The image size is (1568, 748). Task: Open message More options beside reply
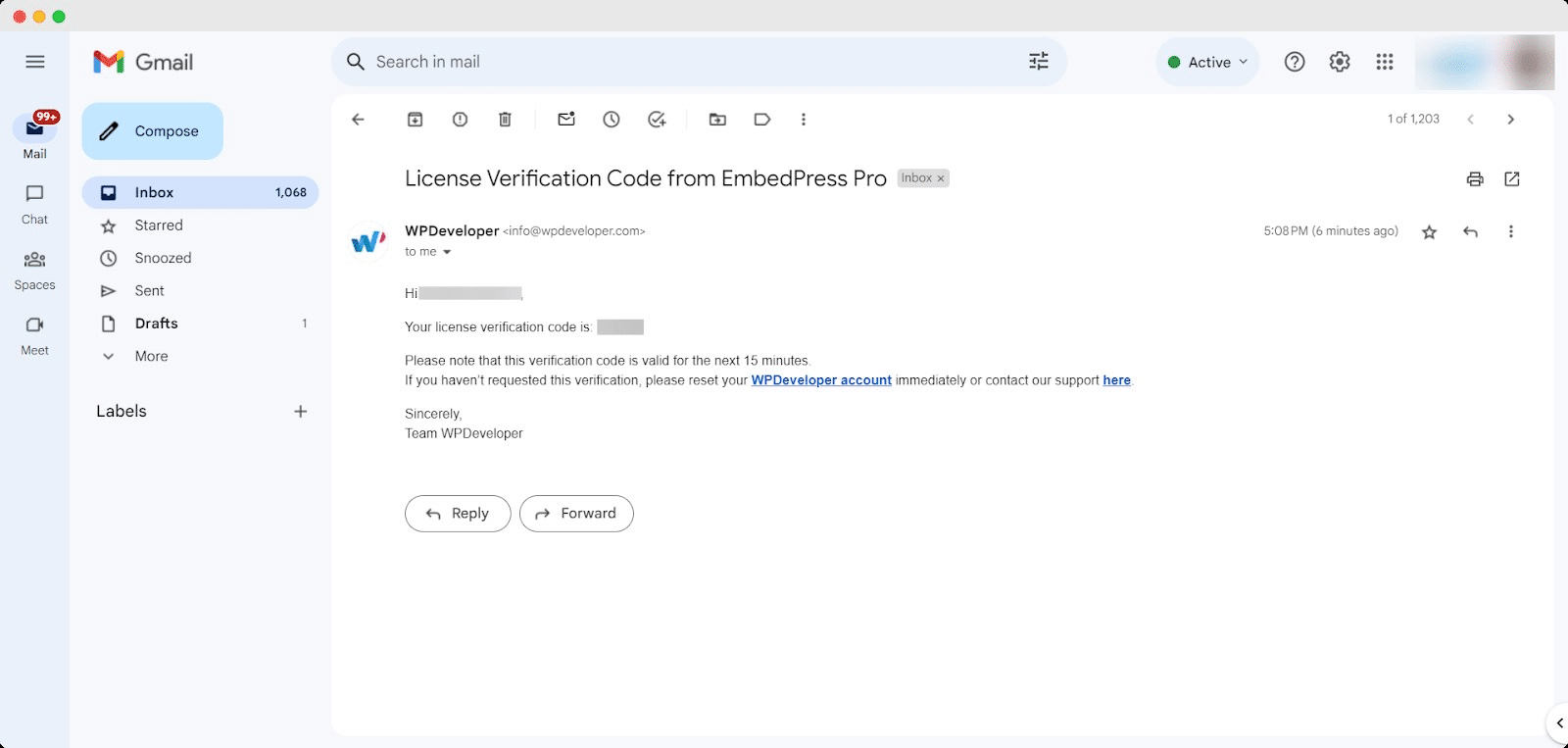coord(1511,232)
